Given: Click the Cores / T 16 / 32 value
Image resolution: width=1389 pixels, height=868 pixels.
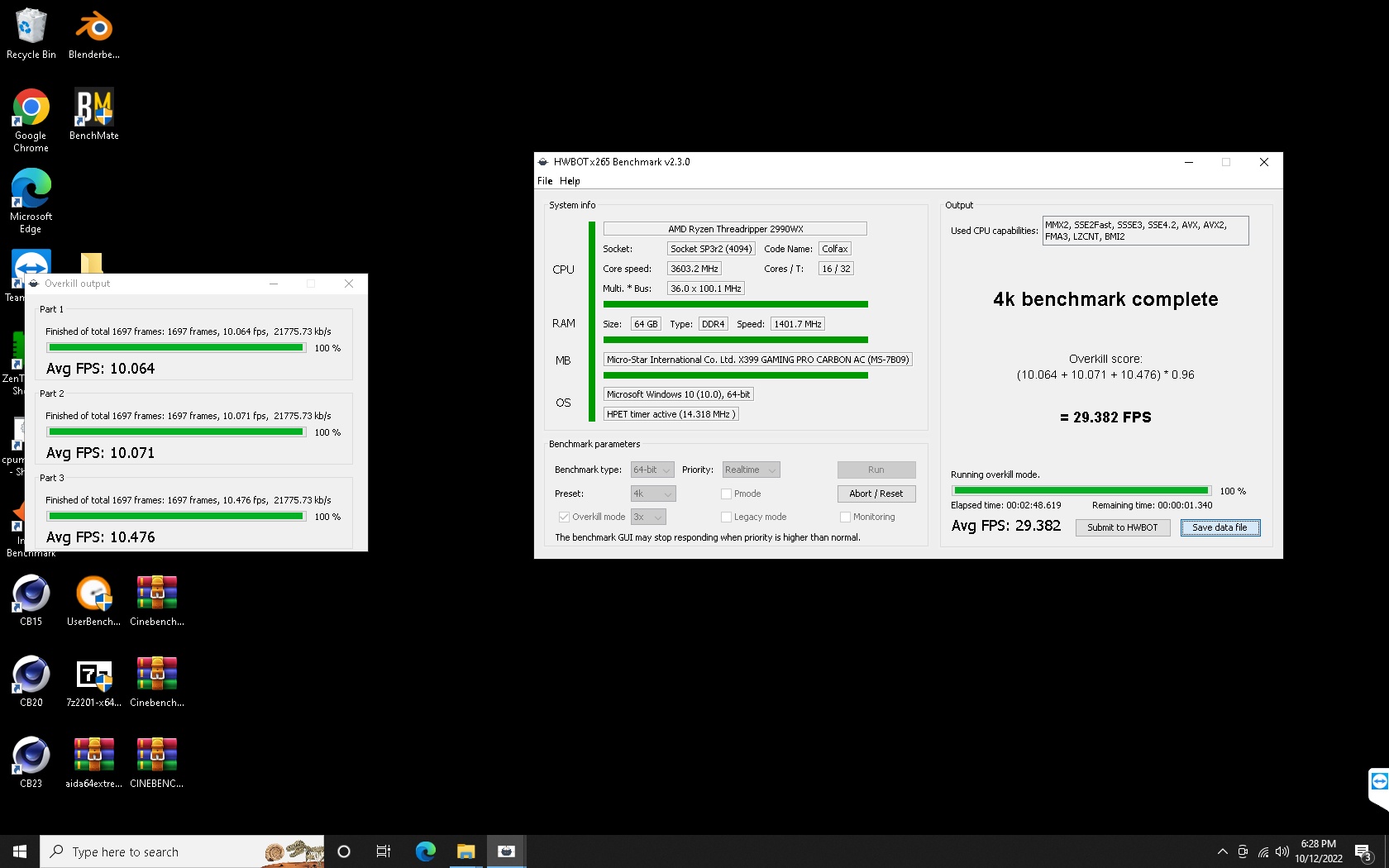Looking at the screenshot, I should point(836,269).
